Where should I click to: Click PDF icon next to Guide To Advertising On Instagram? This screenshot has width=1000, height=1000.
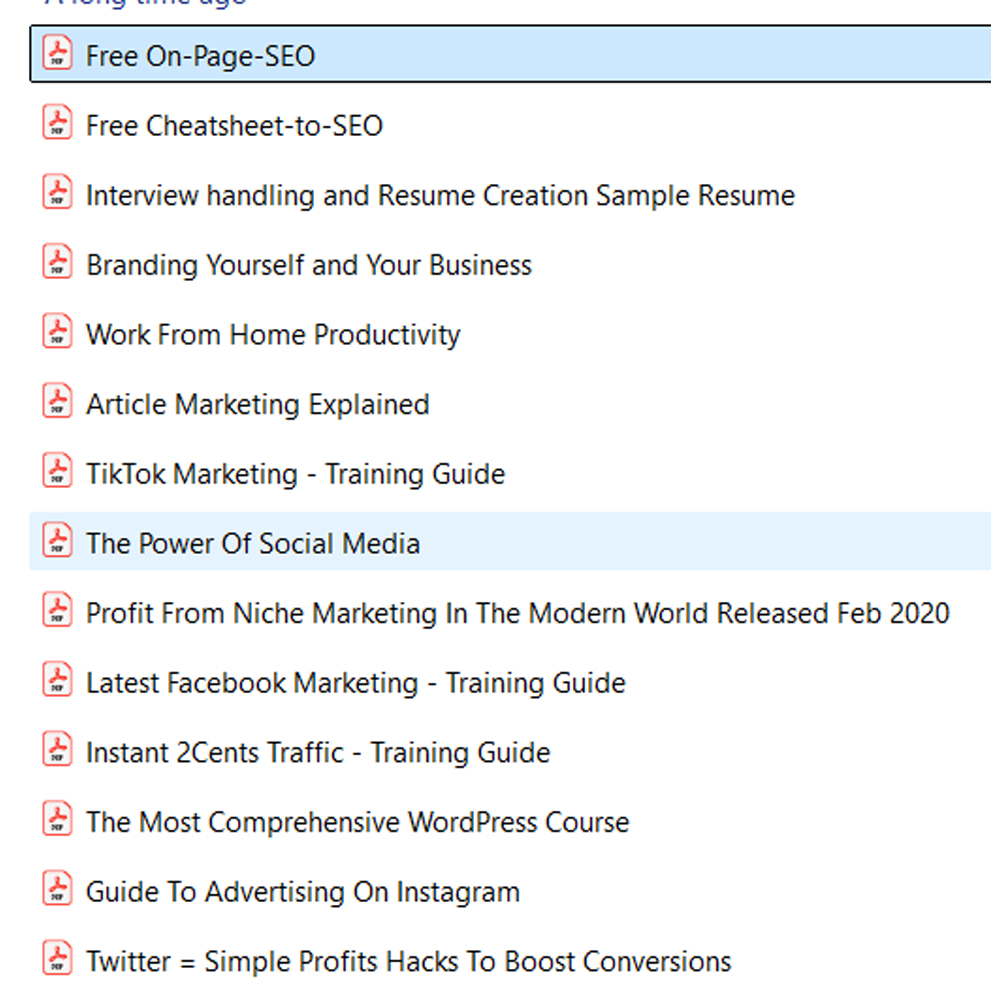(58, 890)
